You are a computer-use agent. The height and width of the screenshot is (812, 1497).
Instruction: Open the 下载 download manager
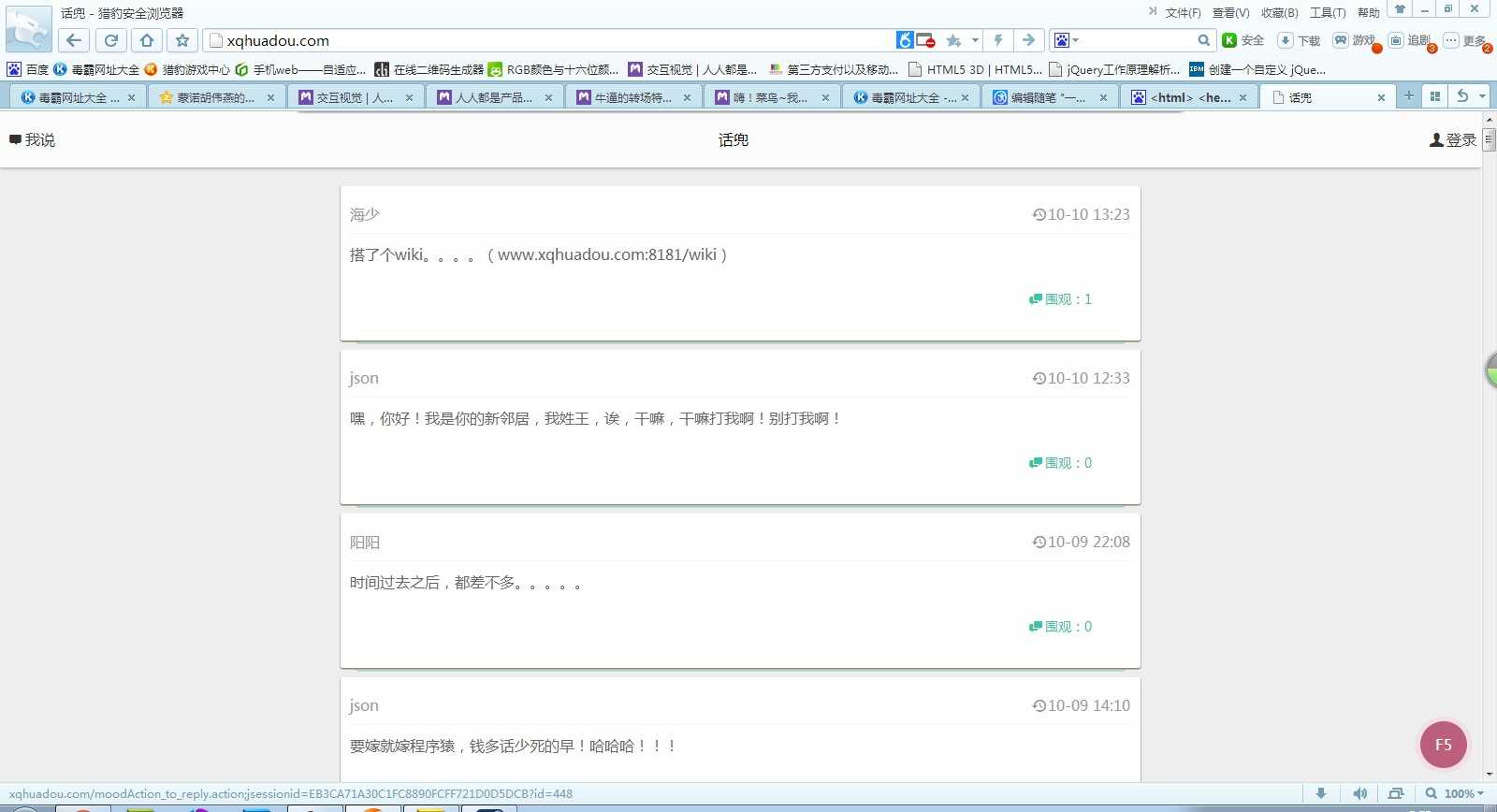pos(1300,40)
